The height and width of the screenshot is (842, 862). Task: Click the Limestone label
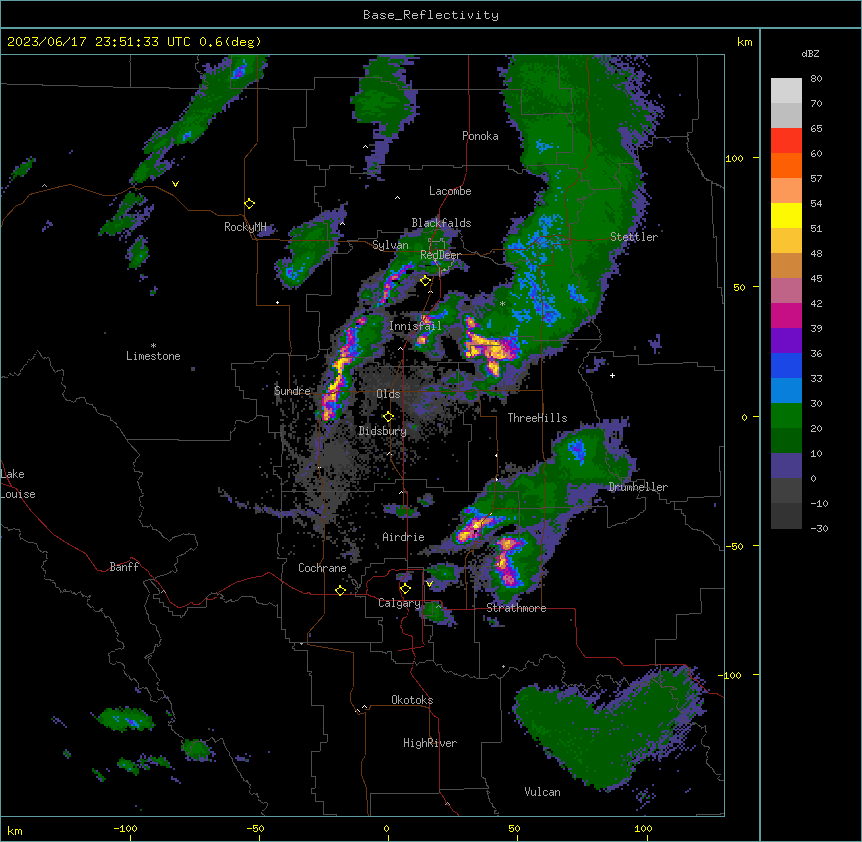click(x=153, y=356)
